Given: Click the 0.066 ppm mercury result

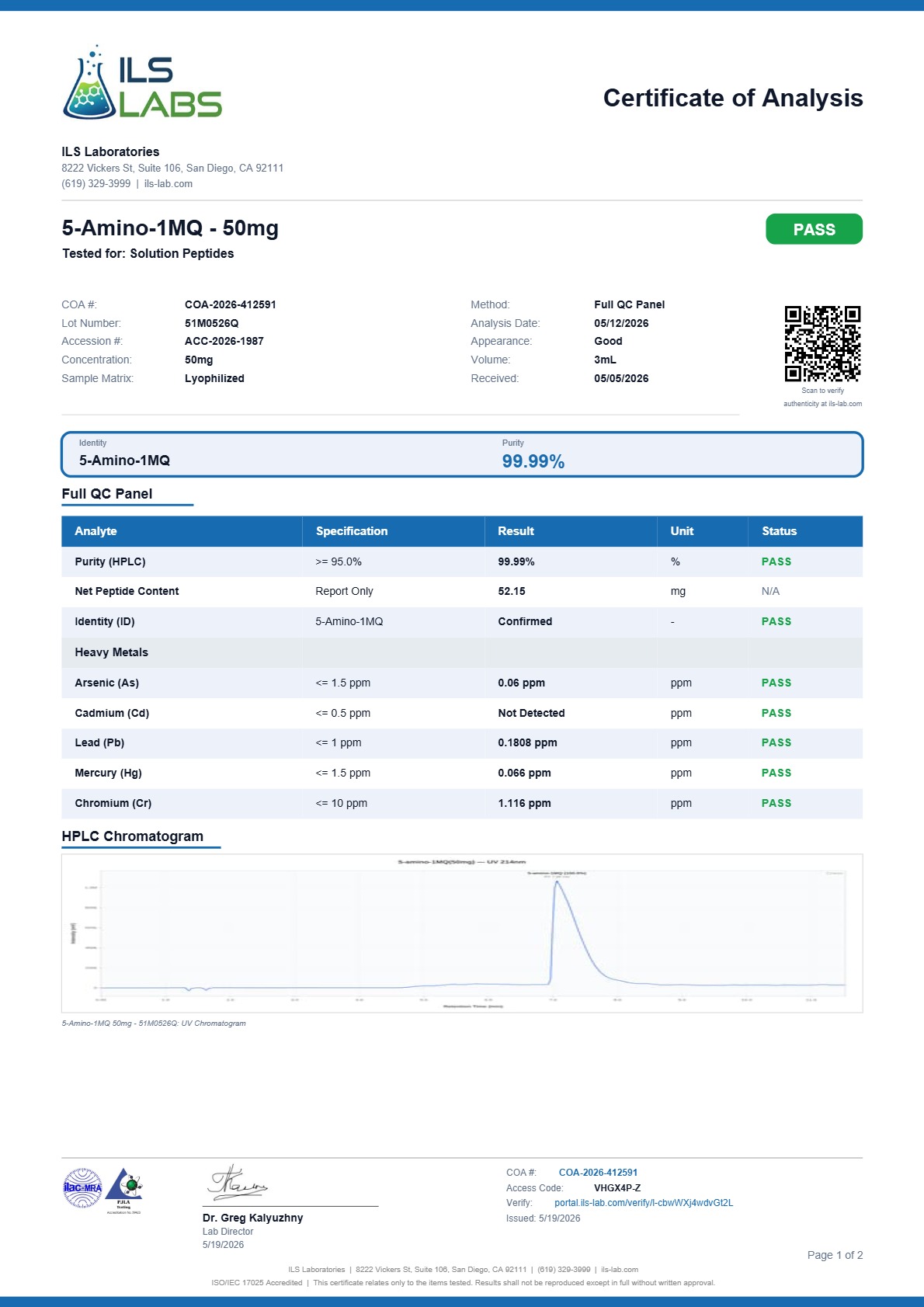Looking at the screenshot, I should (524, 773).
